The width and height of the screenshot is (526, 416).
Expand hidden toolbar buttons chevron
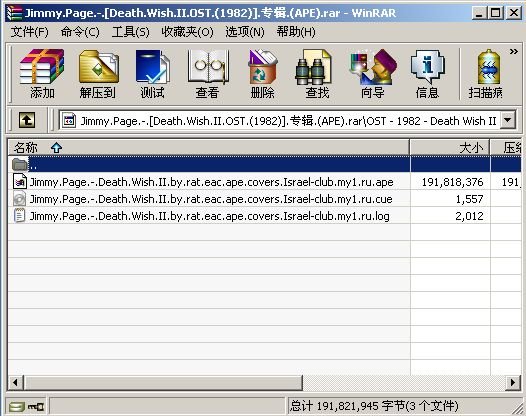514,52
